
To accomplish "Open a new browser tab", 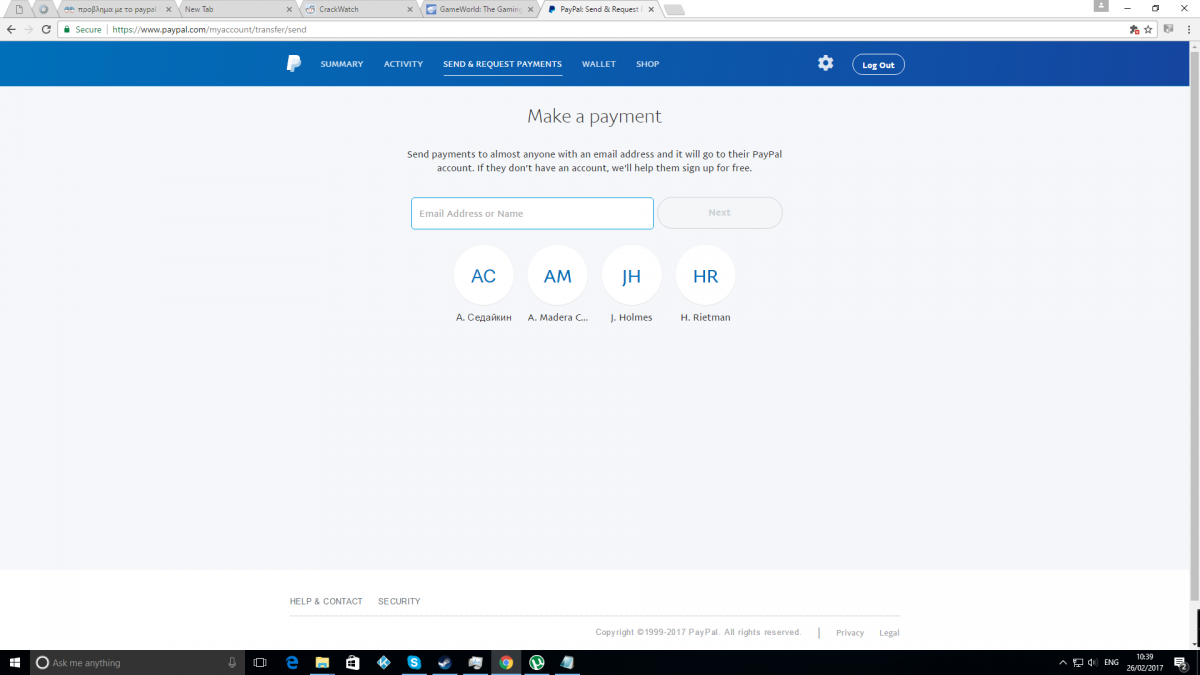I will 673,9.
